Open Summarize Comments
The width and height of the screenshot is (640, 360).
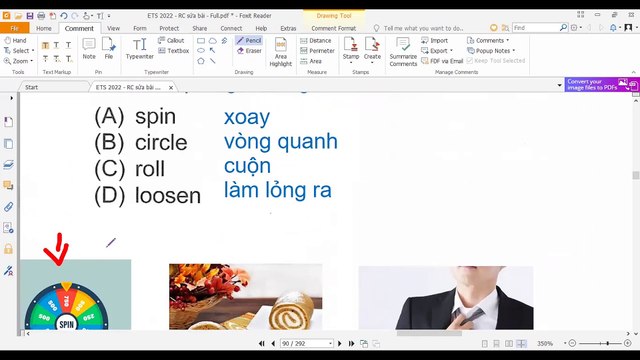pyautogui.click(x=403, y=52)
